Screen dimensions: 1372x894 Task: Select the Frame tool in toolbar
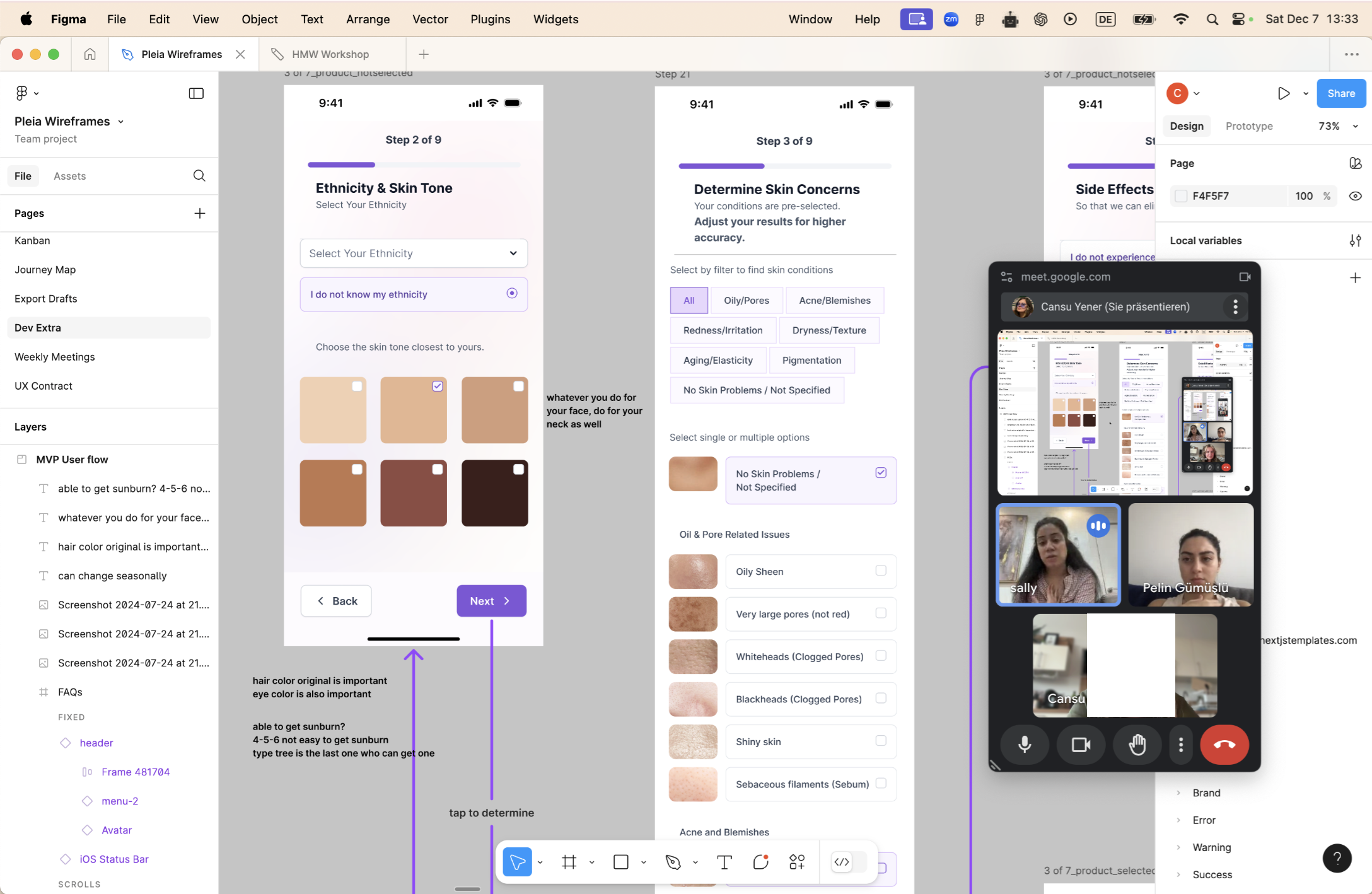click(x=569, y=862)
